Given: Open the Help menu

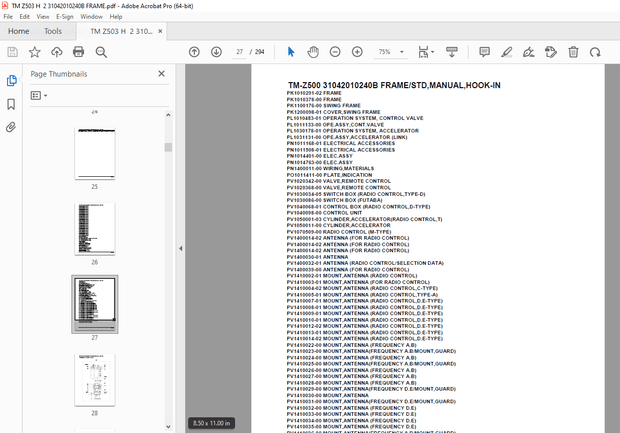Looking at the screenshot, I should [x=116, y=17].
